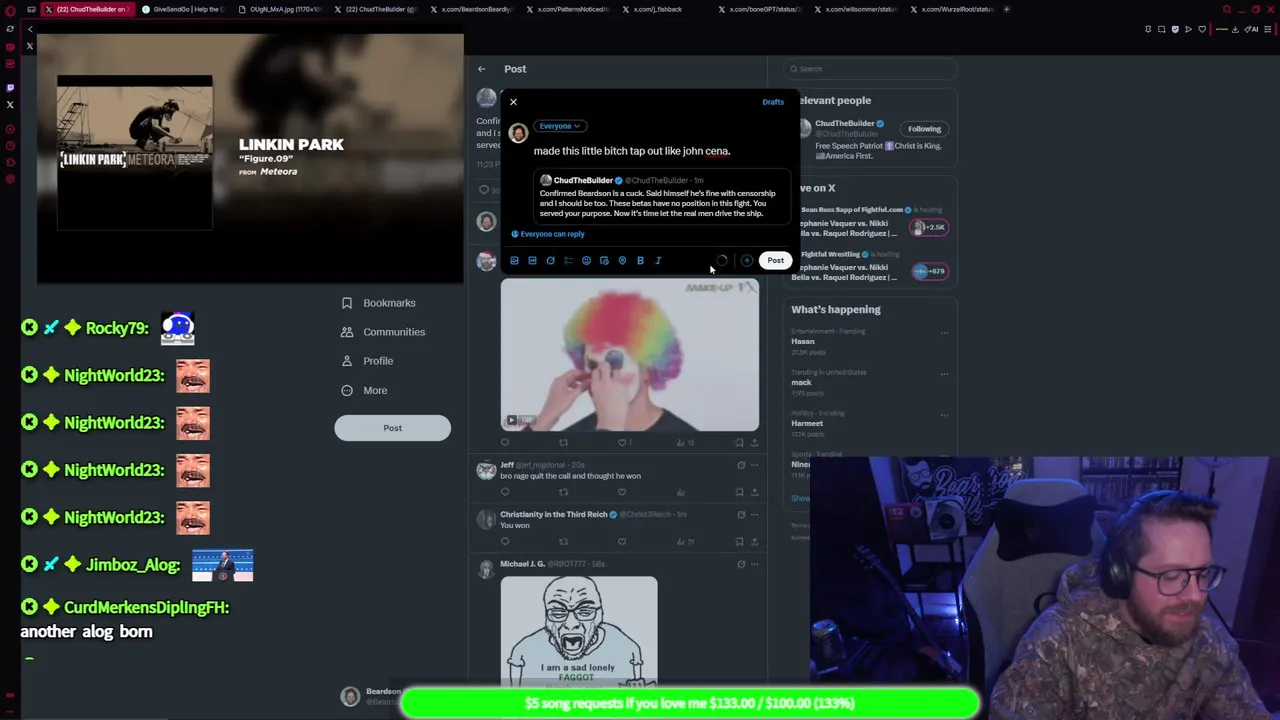1280x720 pixels.
Task: Open the quoted ChudTheBuilder post
Action: point(660,197)
